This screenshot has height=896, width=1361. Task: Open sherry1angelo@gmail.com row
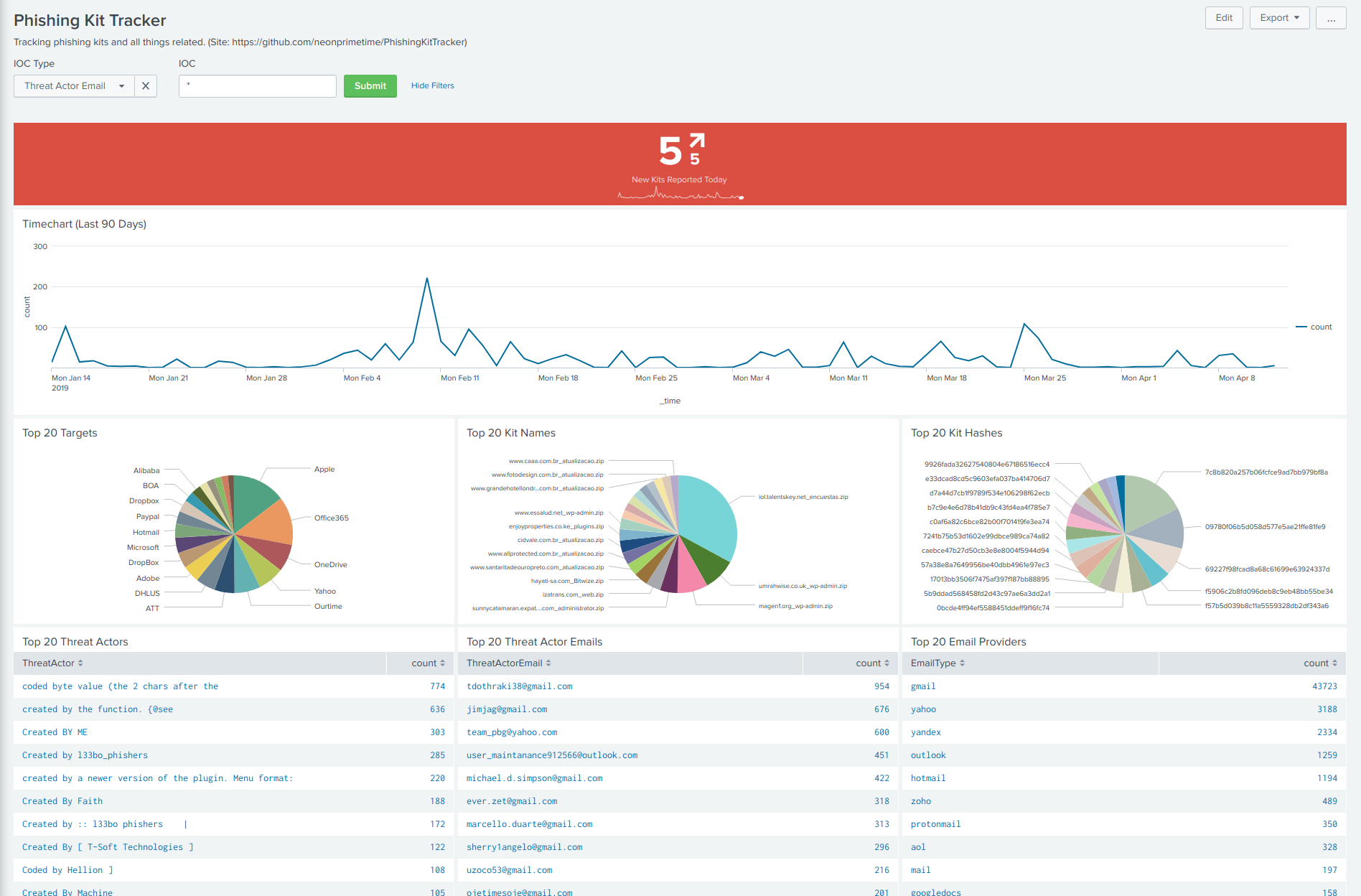[678, 847]
